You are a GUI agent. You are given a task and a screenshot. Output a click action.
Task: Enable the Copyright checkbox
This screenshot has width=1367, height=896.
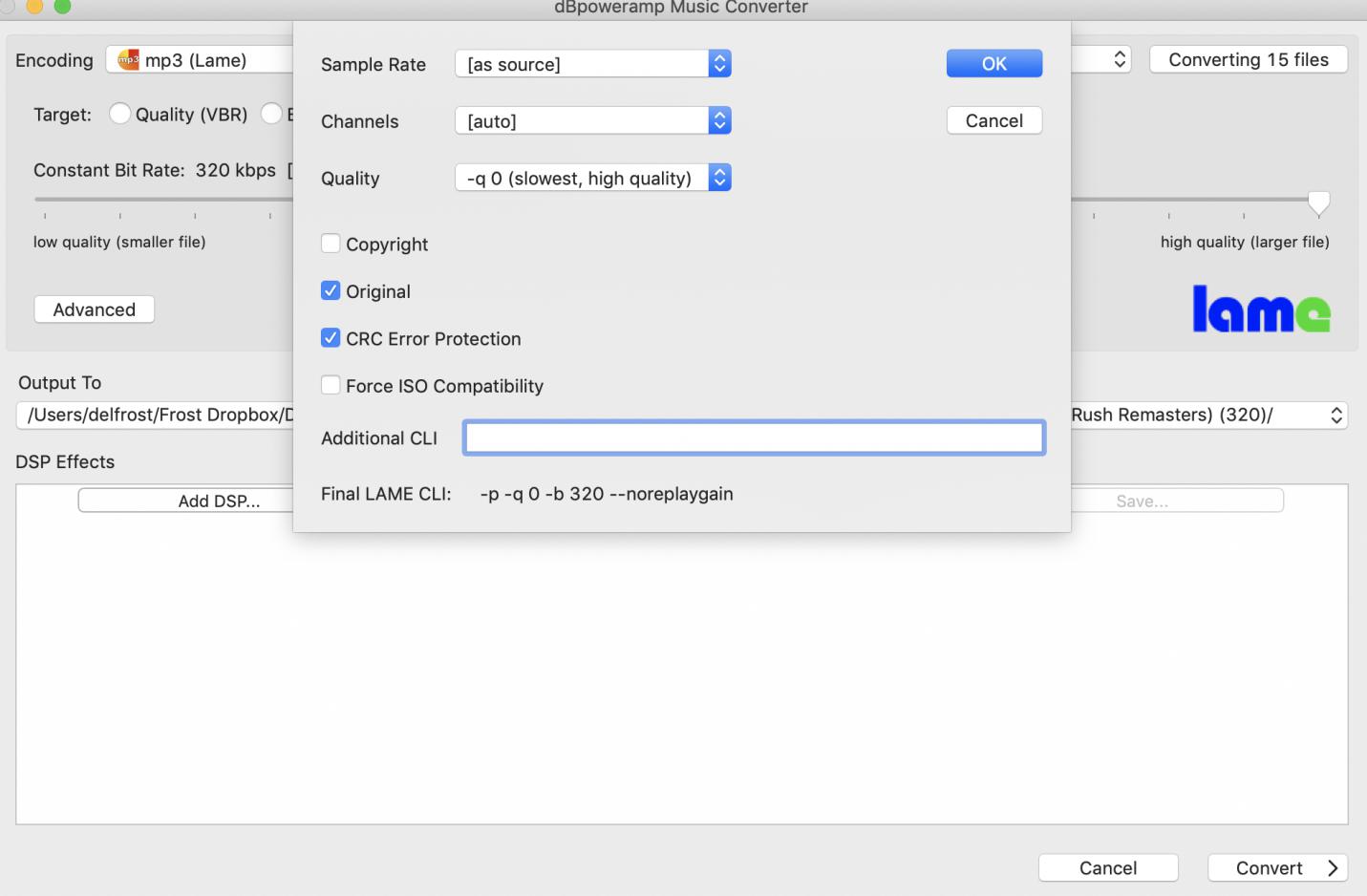click(331, 244)
